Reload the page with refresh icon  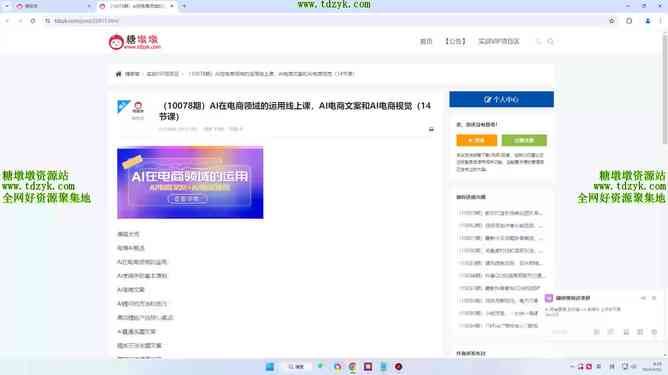point(33,20)
